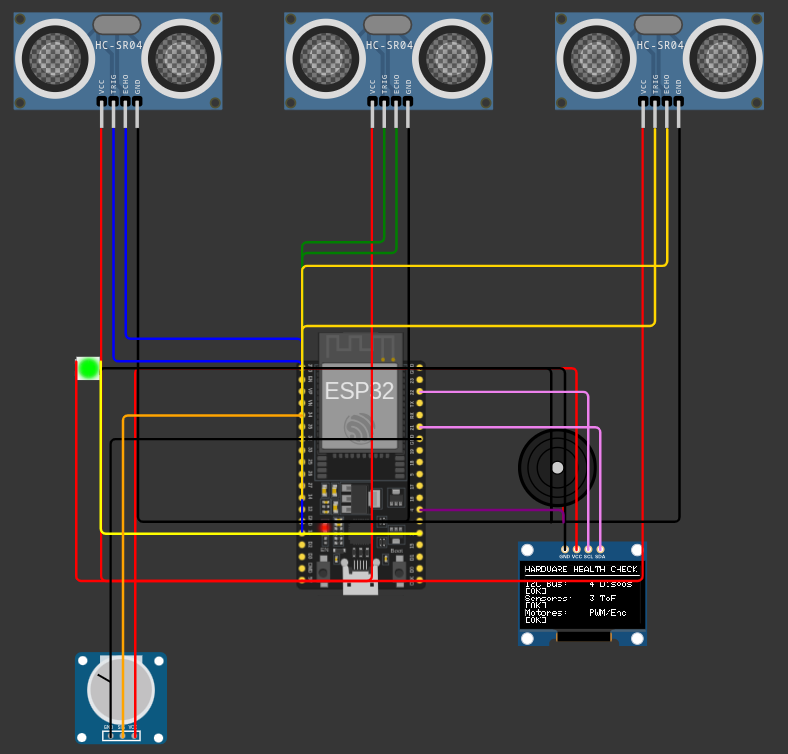Click the potentiometer rotary knob
Viewport: 788px width, 754px height.
(121, 690)
